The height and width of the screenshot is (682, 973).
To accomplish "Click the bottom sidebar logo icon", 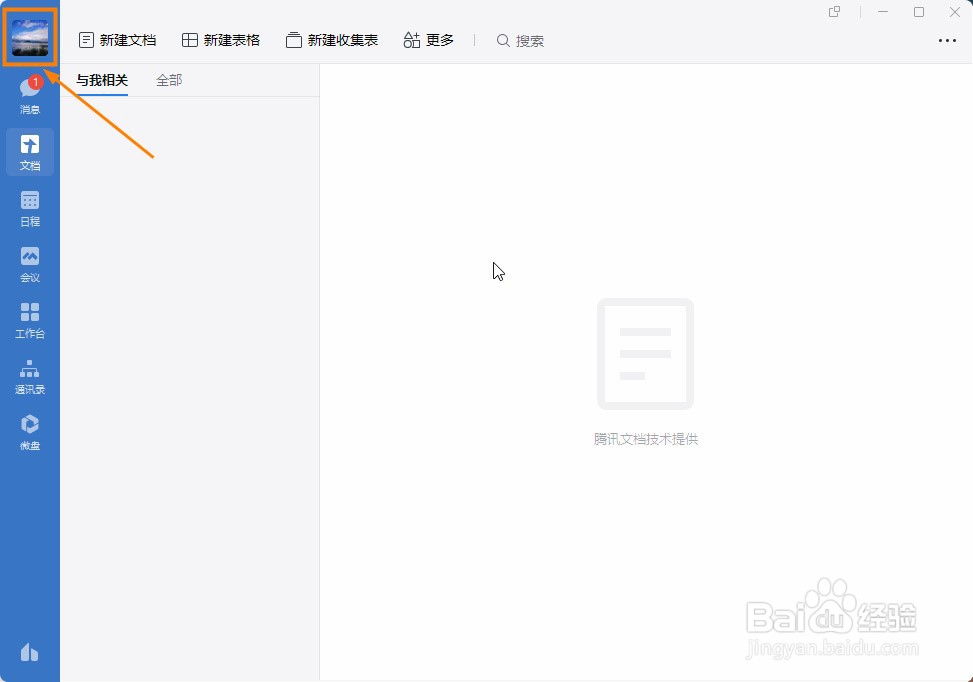I will 30,652.
